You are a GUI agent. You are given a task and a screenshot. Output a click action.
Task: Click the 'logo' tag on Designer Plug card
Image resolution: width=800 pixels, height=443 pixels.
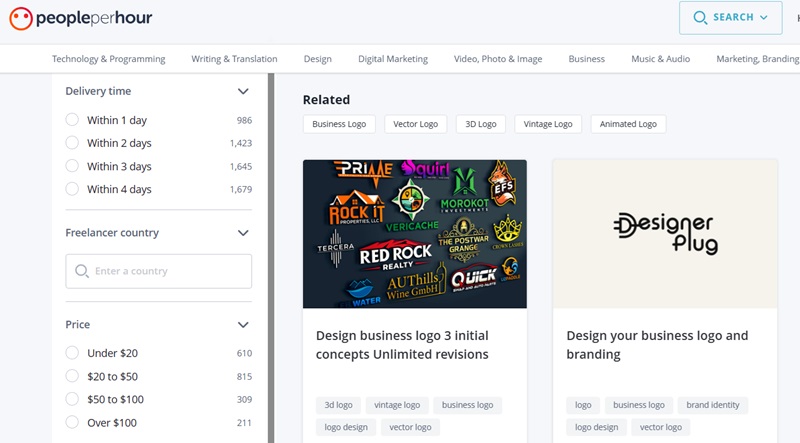pos(583,405)
